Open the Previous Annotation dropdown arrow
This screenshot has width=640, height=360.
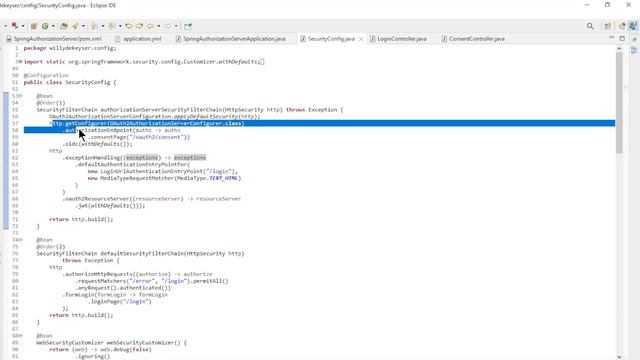coord(120,26)
